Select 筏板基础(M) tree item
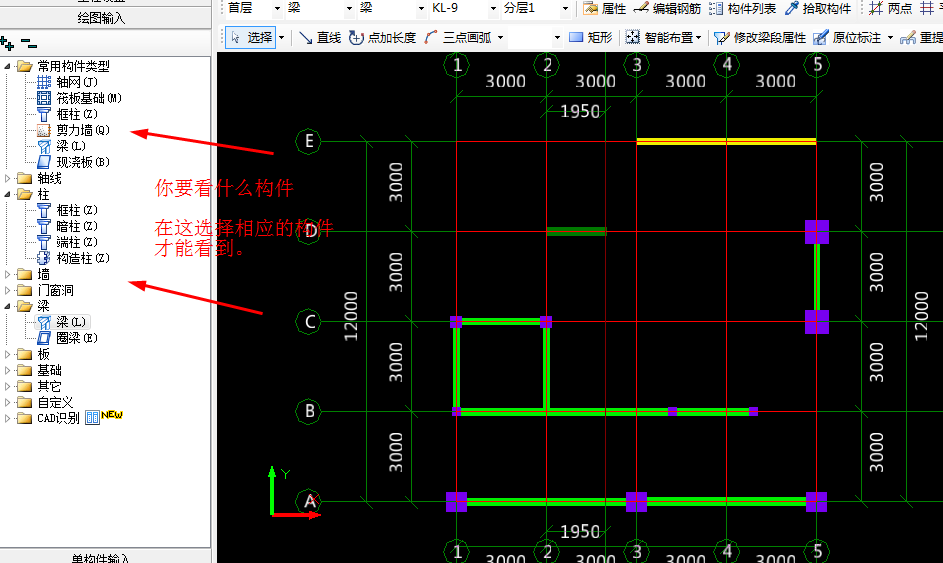 [x=79, y=98]
